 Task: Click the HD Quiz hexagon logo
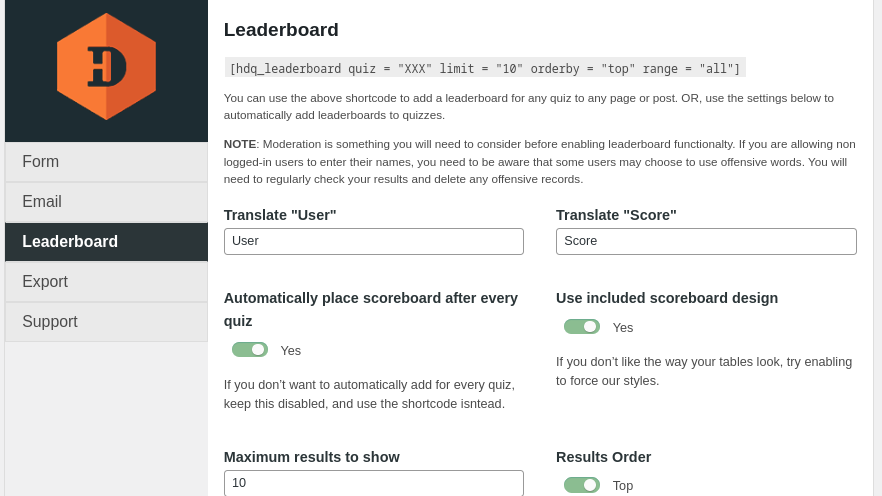pos(106,67)
